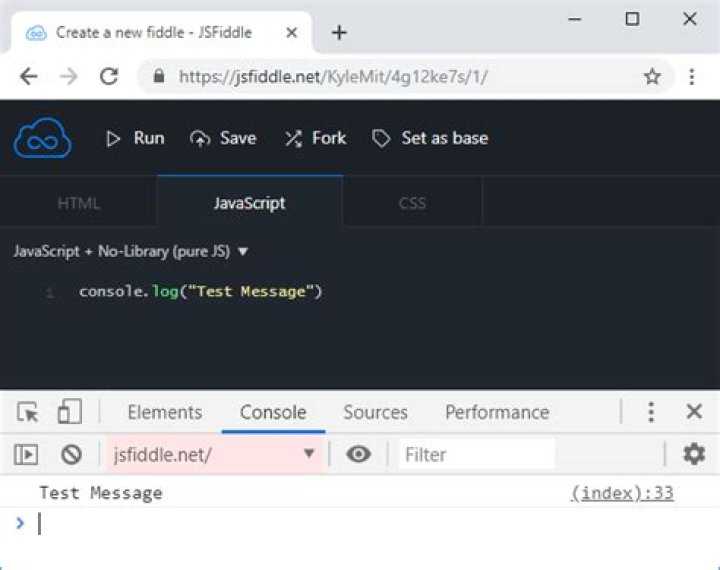Viewport: 720px width, 570px height.
Task: Go back in browser history
Action: (x=28, y=76)
